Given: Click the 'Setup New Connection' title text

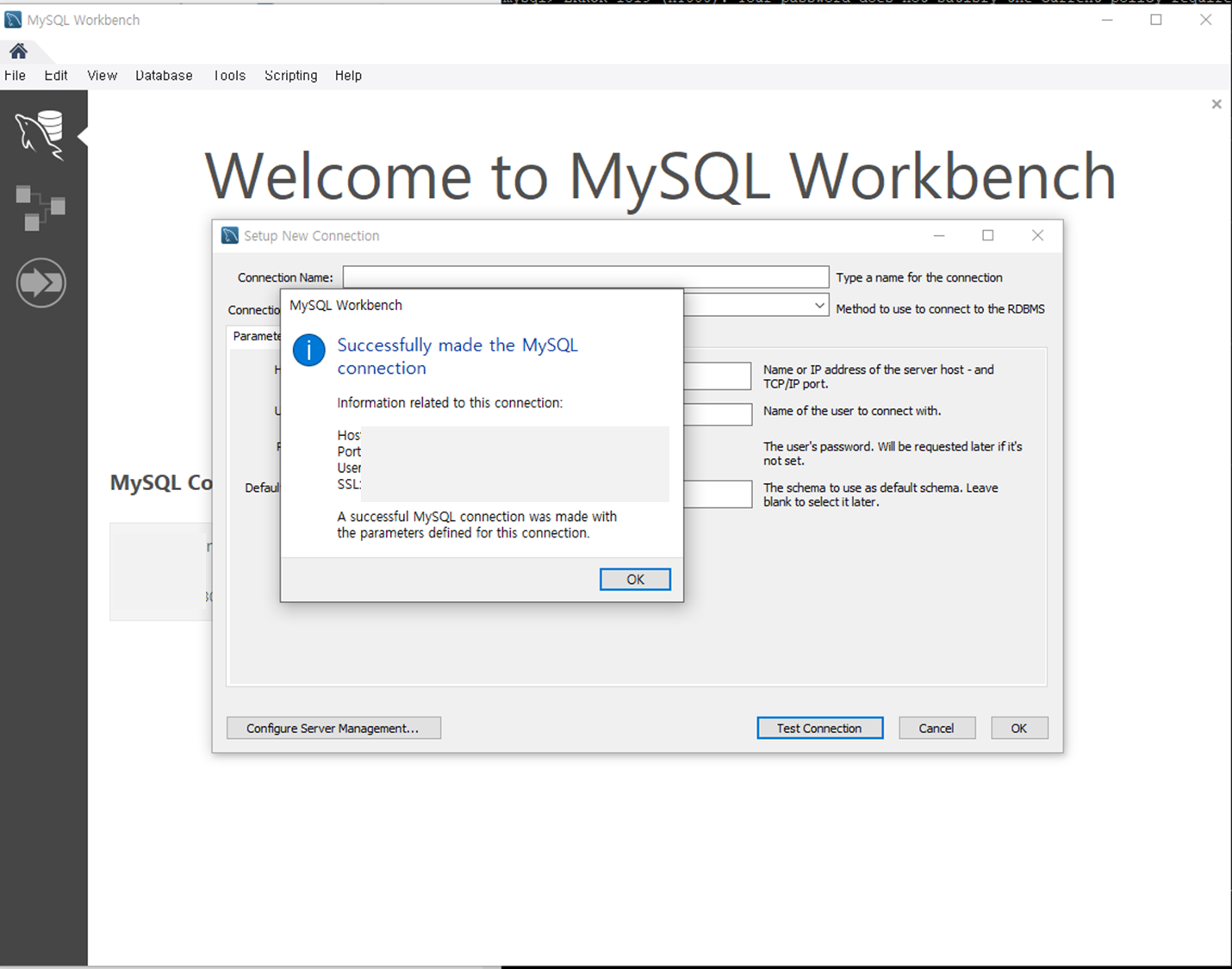Looking at the screenshot, I should [311, 236].
